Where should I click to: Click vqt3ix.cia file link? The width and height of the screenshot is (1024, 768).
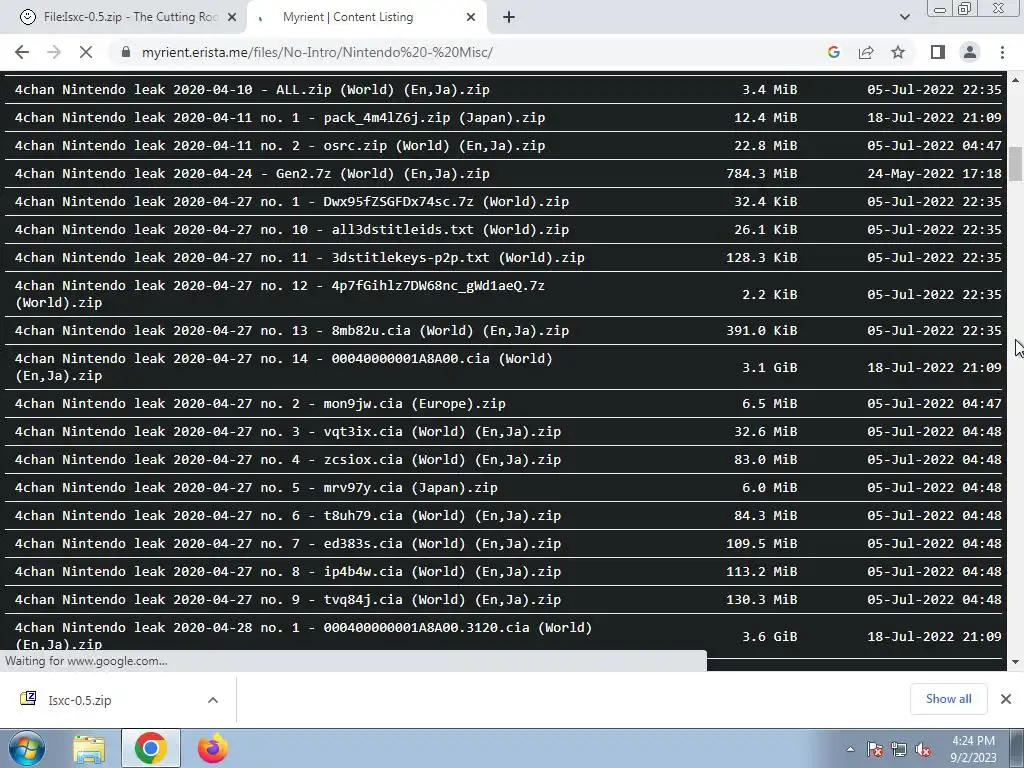pos(288,432)
